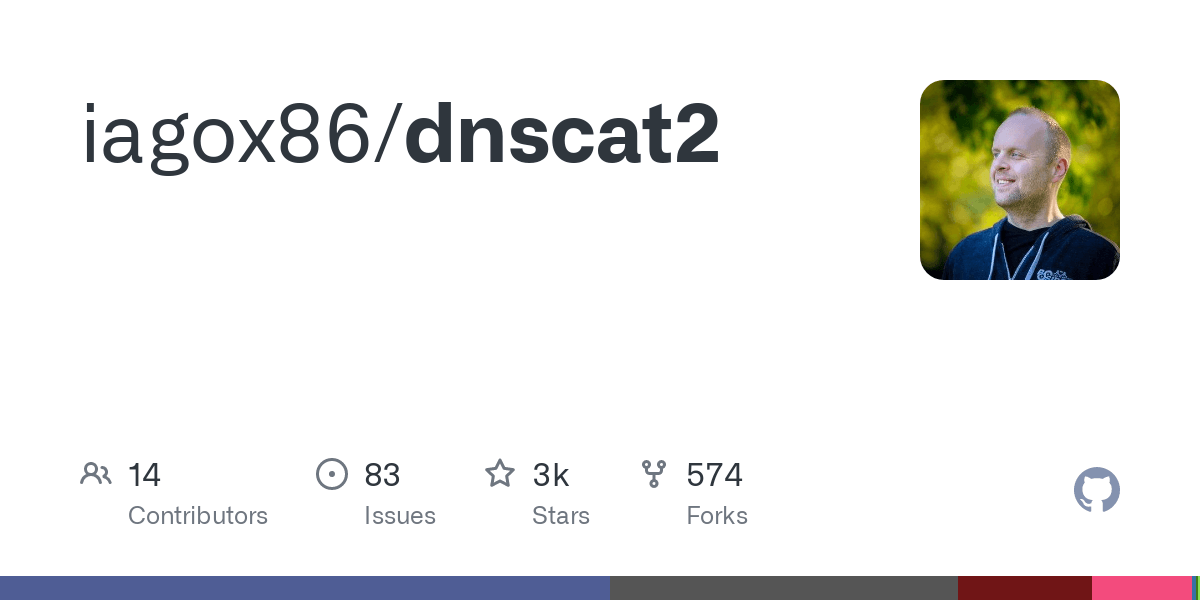Select the 574 forks count
Viewport: 1200px width, 600px height.
tap(714, 475)
